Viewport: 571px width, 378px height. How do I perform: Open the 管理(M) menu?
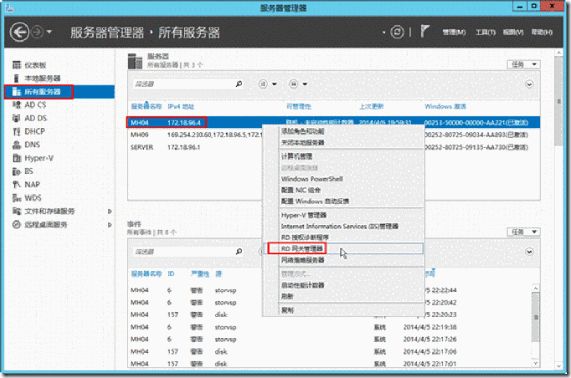(454, 32)
